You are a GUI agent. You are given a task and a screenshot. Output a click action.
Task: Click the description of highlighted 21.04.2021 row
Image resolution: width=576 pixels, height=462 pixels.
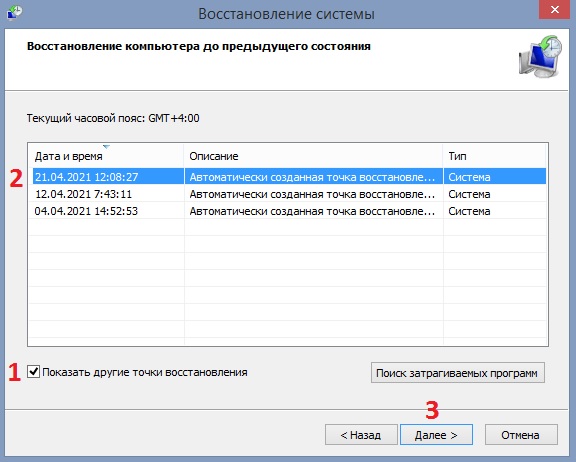312,177
